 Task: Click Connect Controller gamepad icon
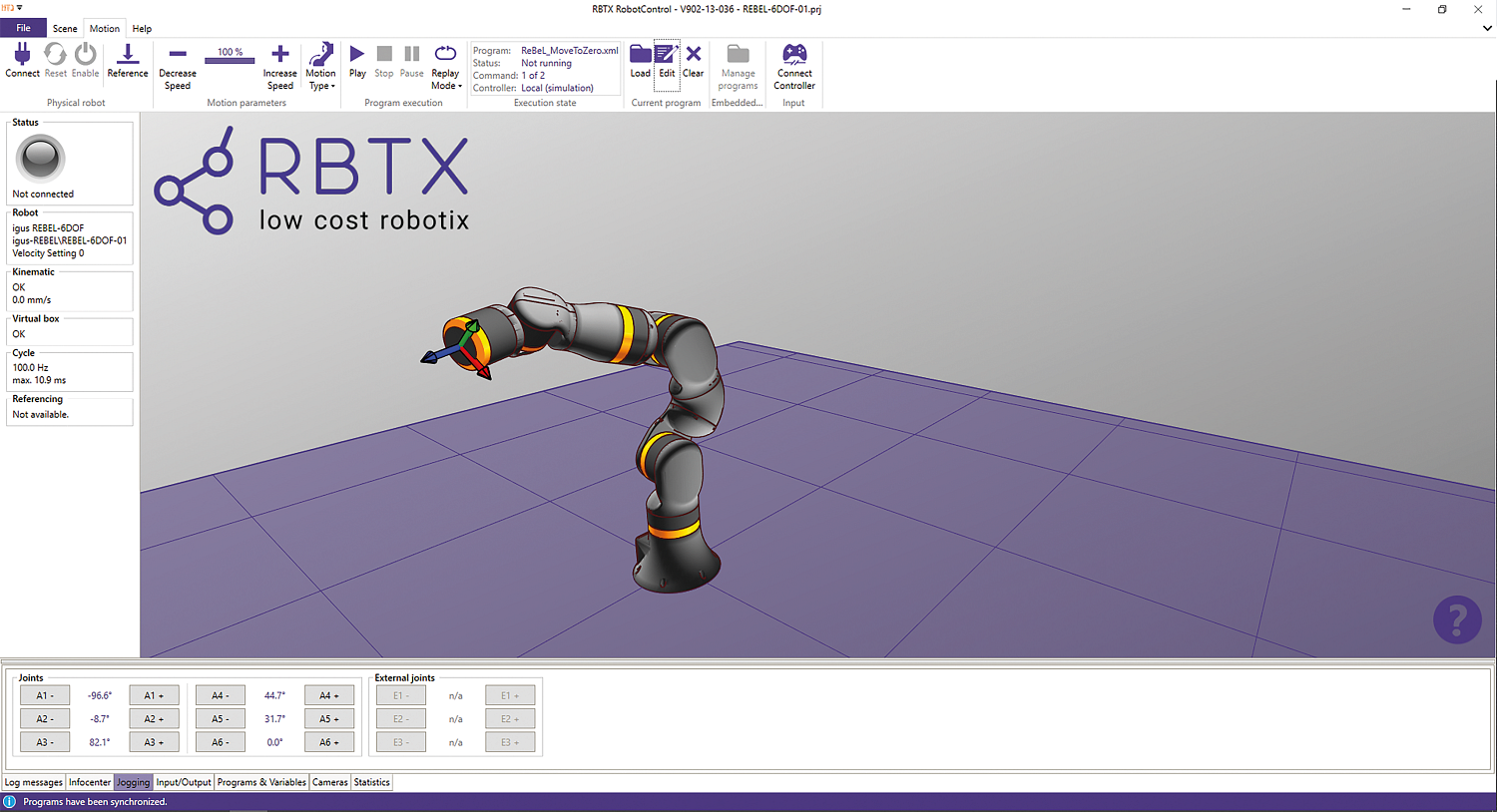pos(794,54)
